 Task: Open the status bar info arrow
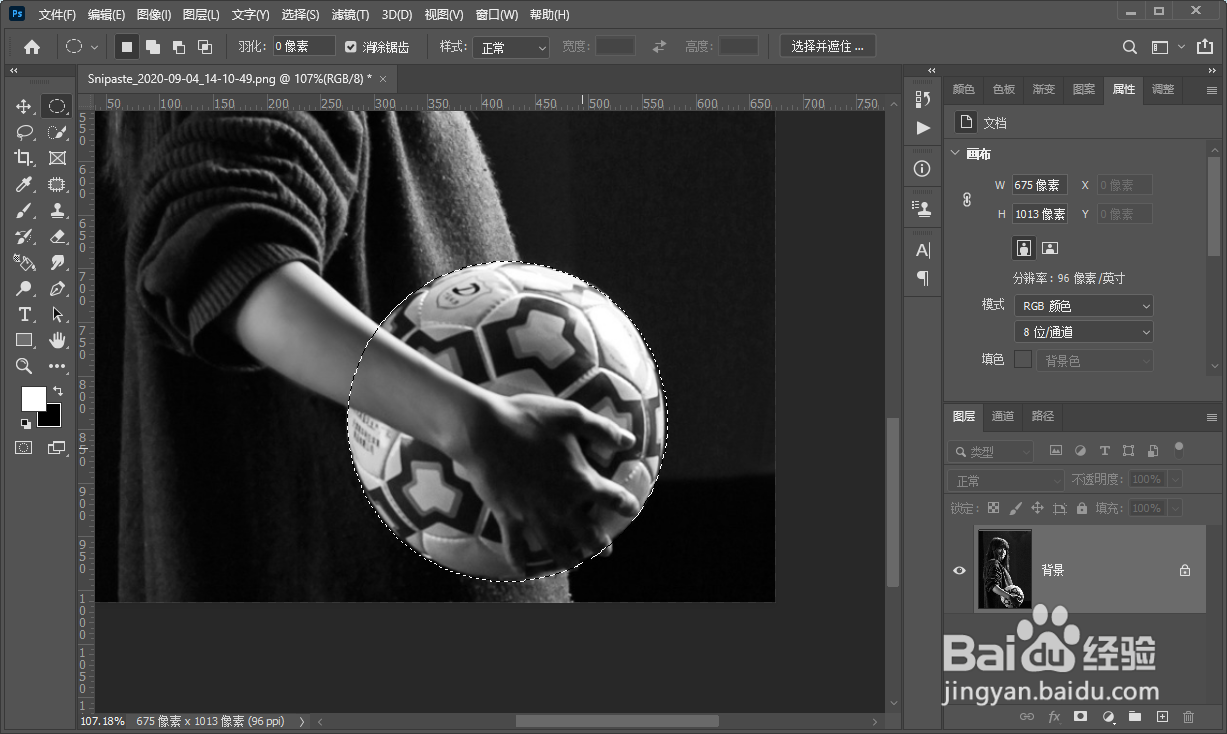pyautogui.click(x=302, y=721)
